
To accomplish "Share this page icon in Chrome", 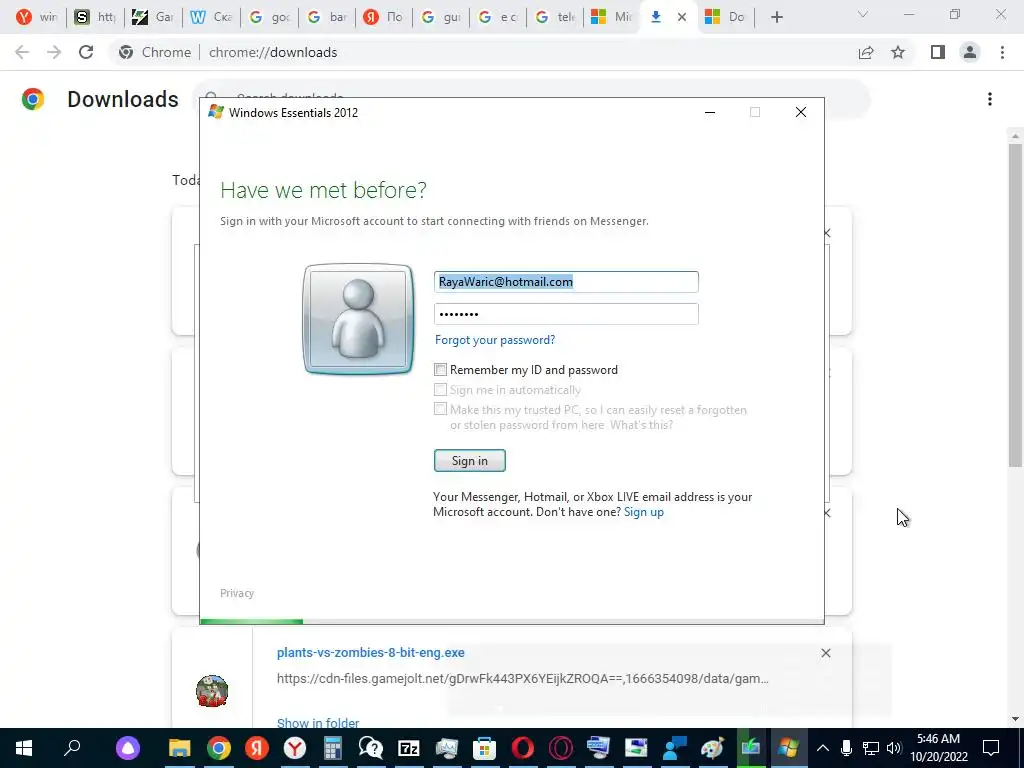I will pyautogui.click(x=866, y=52).
